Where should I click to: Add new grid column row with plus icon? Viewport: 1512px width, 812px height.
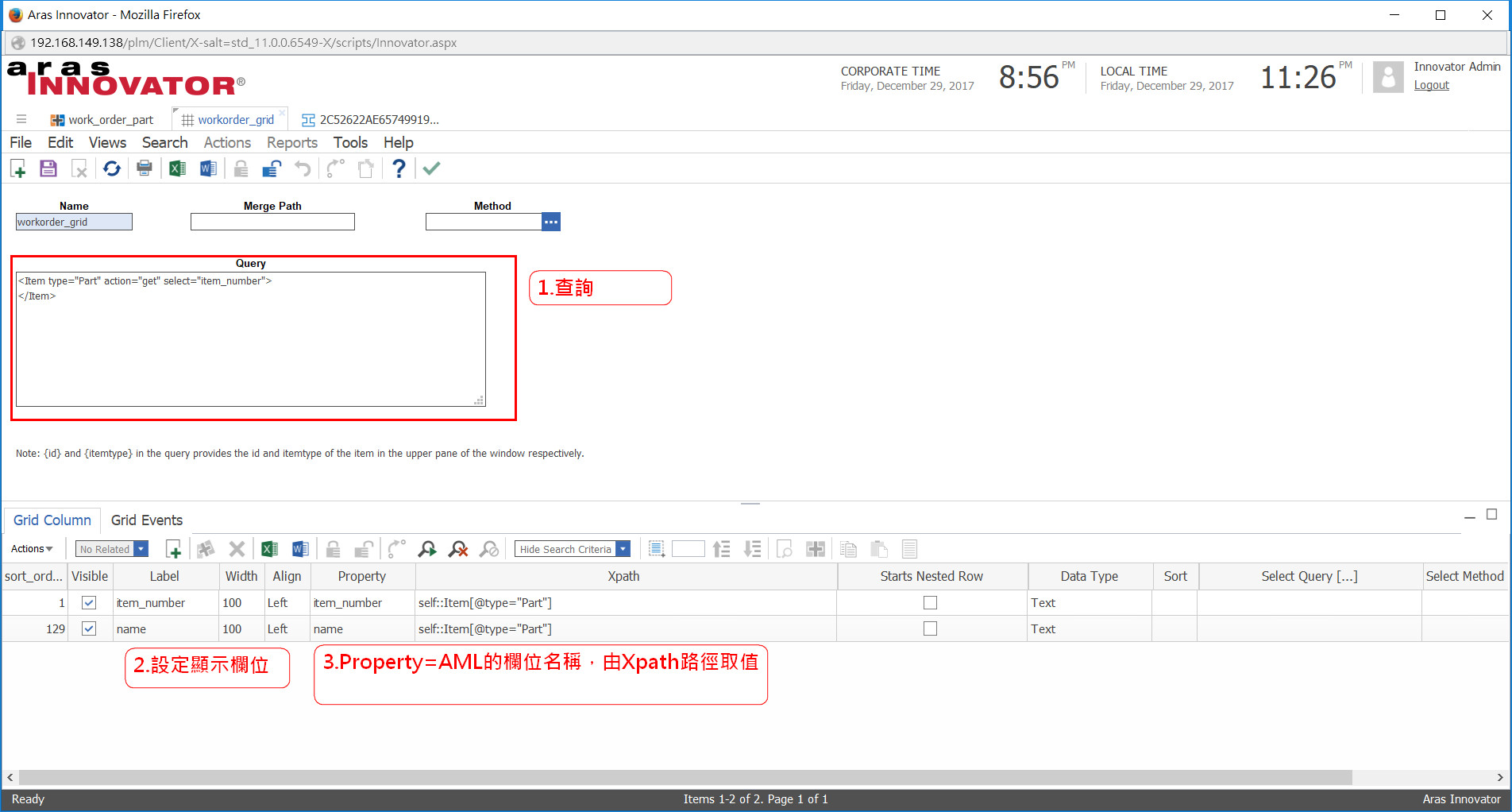tap(173, 549)
